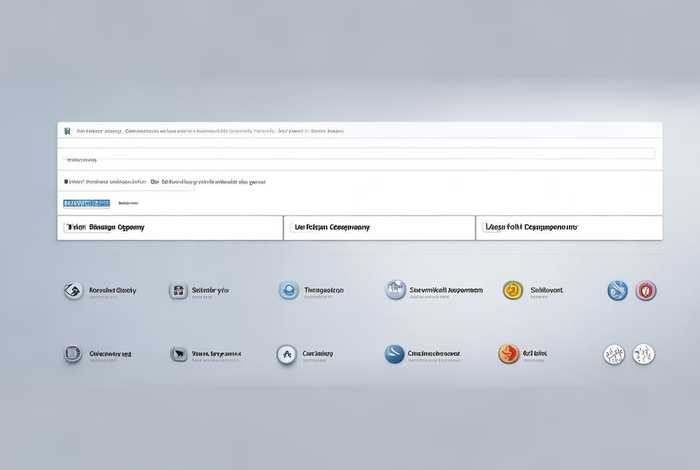Viewport: 700px width, 470px height.
Task: Open the gray square icon with red dot
Action: tap(178, 291)
